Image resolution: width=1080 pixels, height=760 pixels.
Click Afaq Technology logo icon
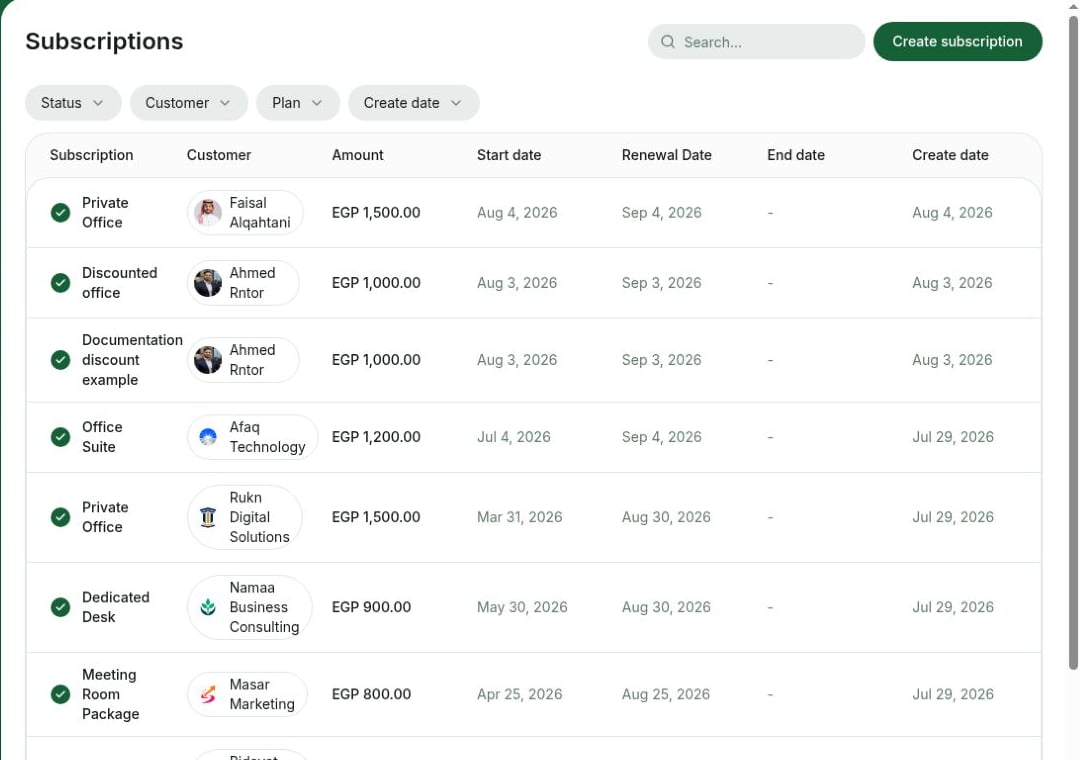pyautogui.click(x=208, y=437)
